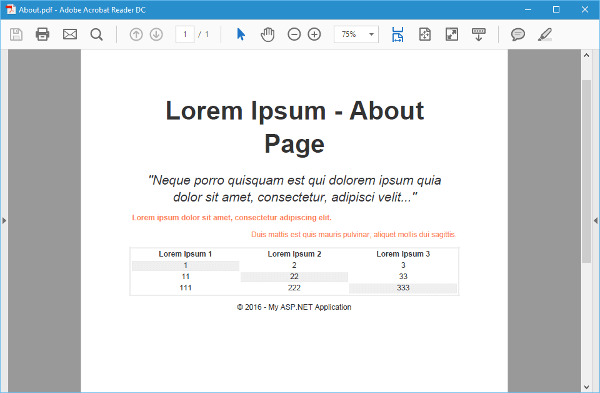Go to previous page arrow

[136, 34]
